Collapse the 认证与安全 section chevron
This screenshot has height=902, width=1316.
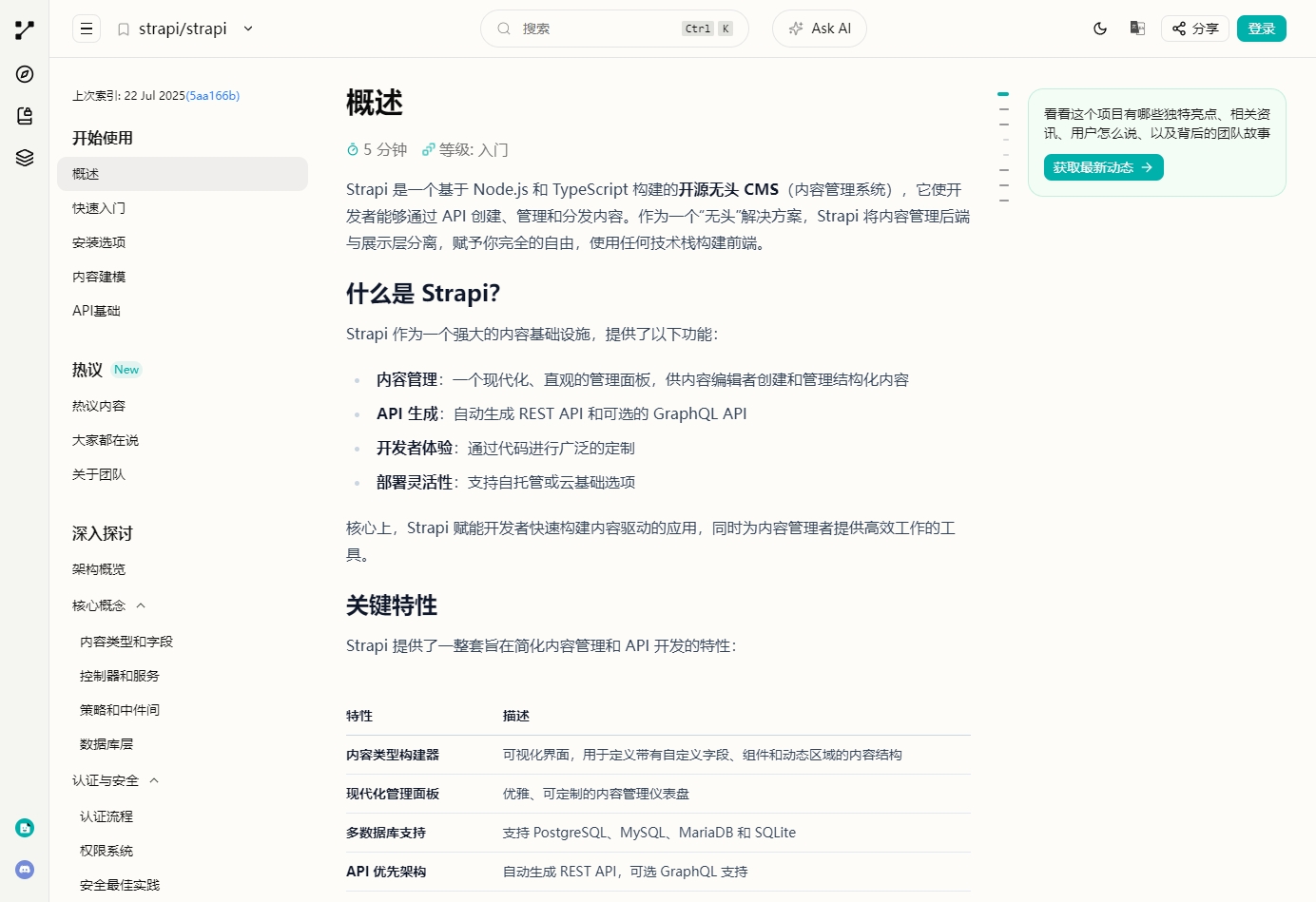(x=154, y=780)
